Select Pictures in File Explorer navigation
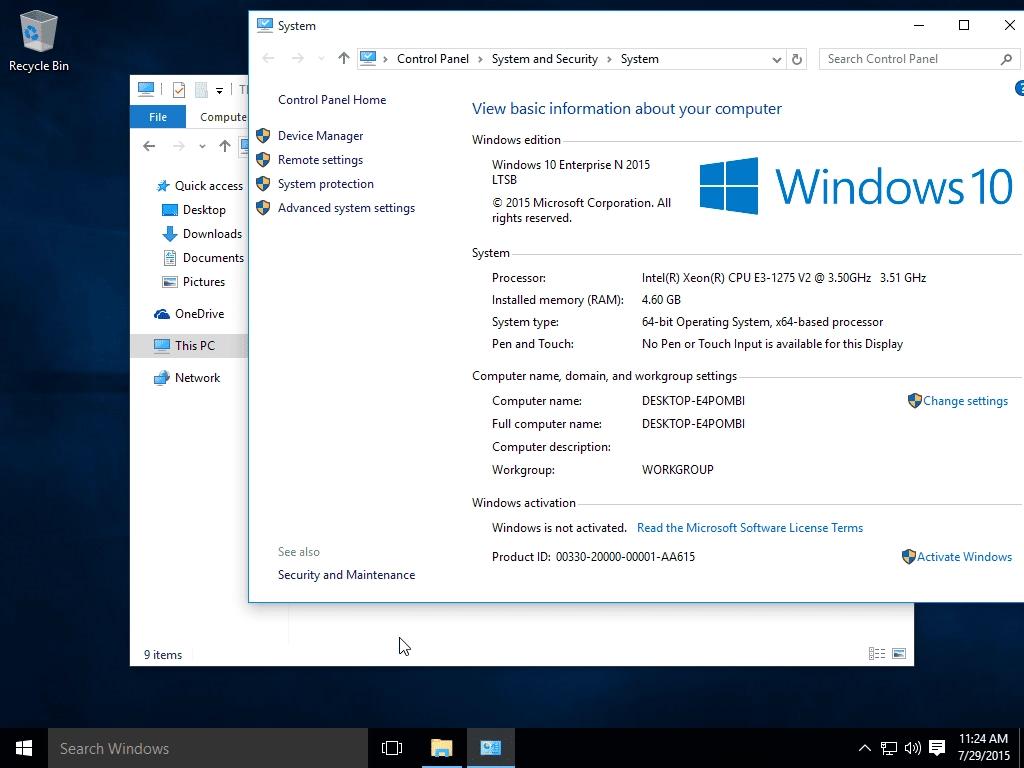The image size is (1024, 768). click(203, 282)
